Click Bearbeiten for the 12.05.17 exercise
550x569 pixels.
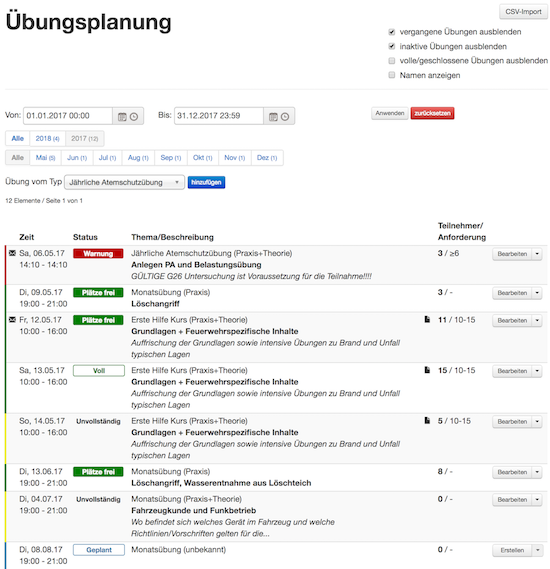512,320
